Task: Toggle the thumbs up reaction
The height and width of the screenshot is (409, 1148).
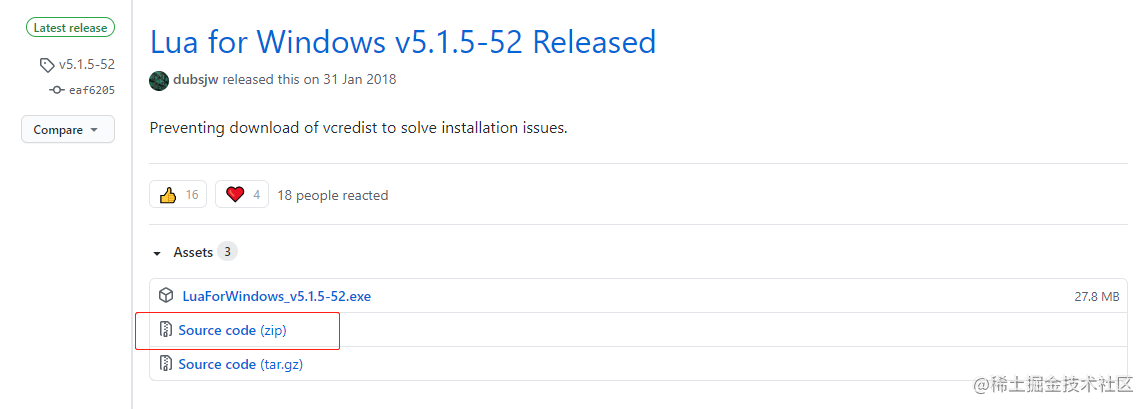Action: pyautogui.click(x=178, y=194)
